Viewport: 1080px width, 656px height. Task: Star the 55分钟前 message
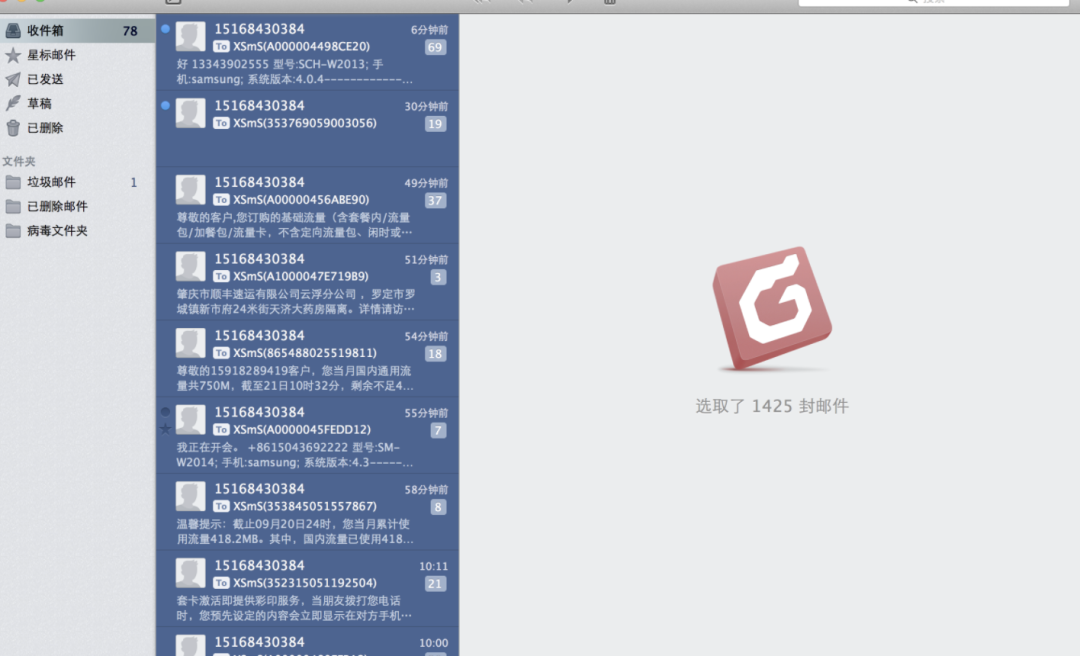(165, 429)
